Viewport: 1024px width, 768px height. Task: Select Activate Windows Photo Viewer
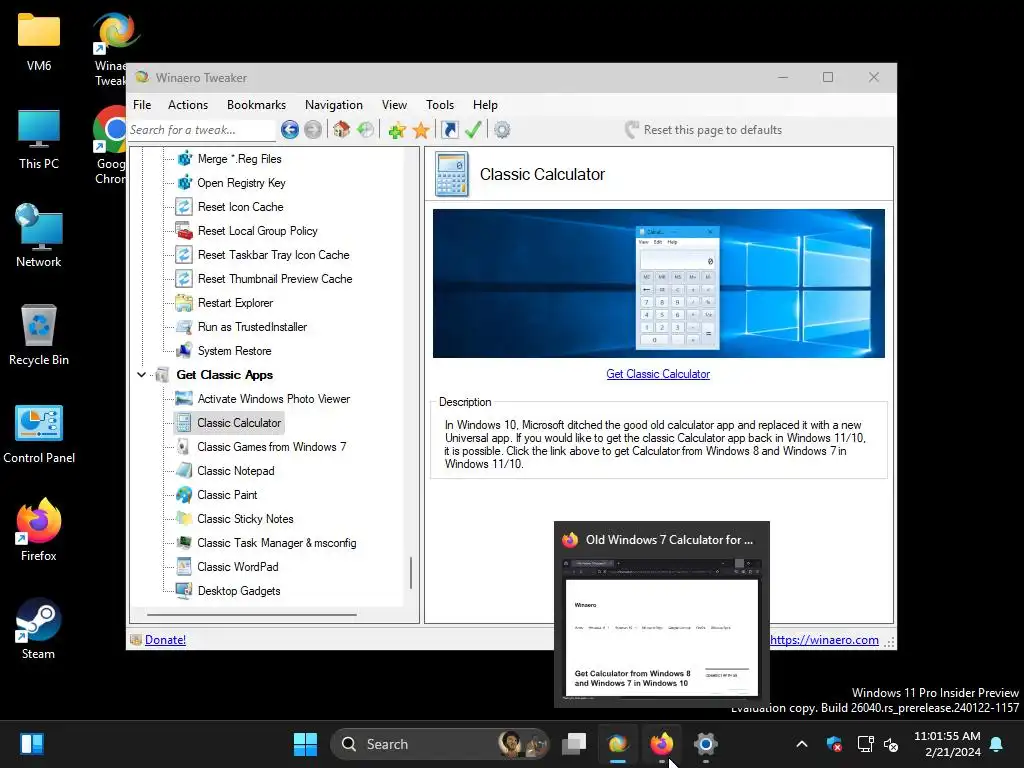pyautogui.click(x=274, y=399)
